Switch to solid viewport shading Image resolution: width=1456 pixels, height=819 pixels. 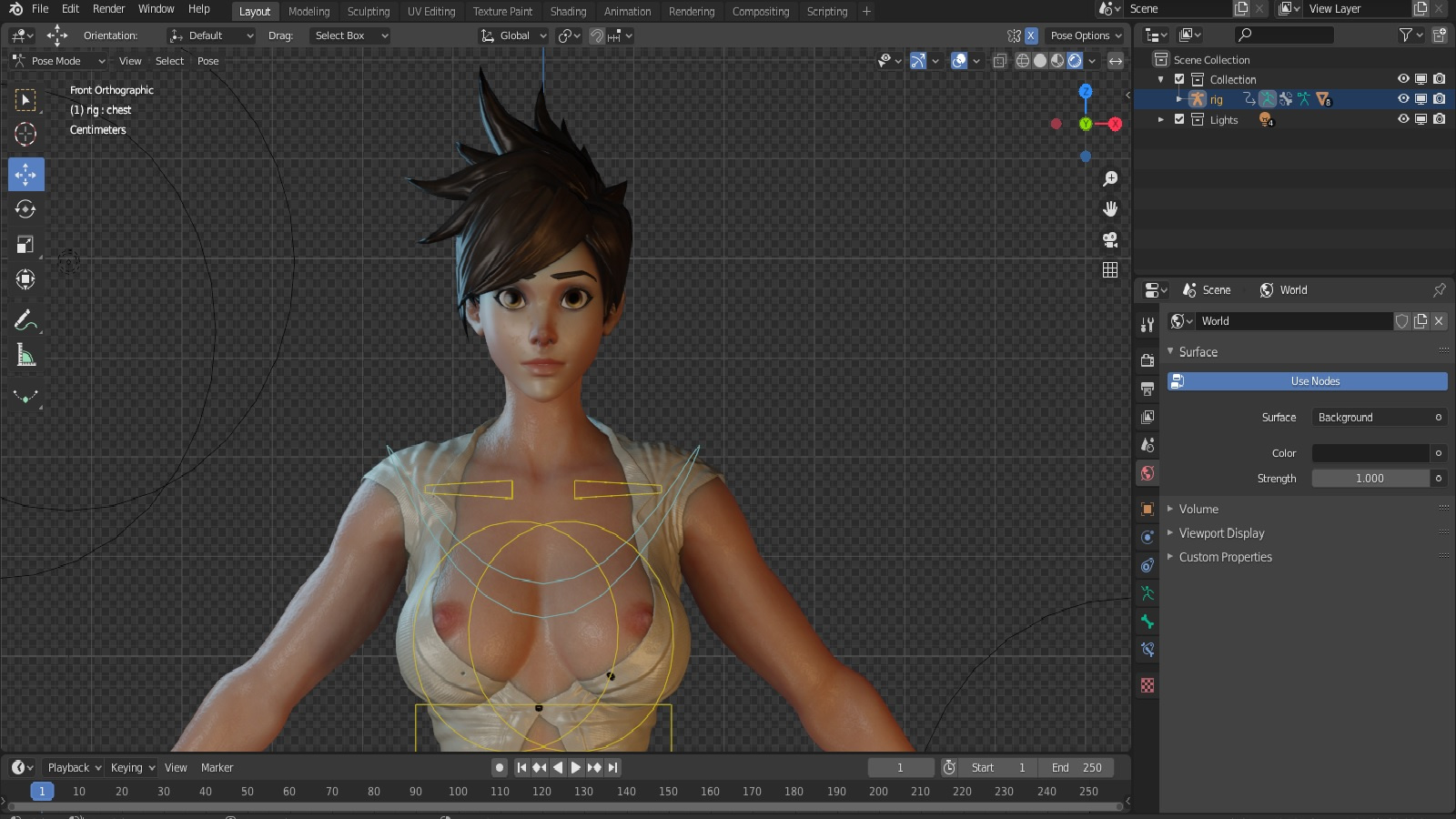coord(1040,61)
